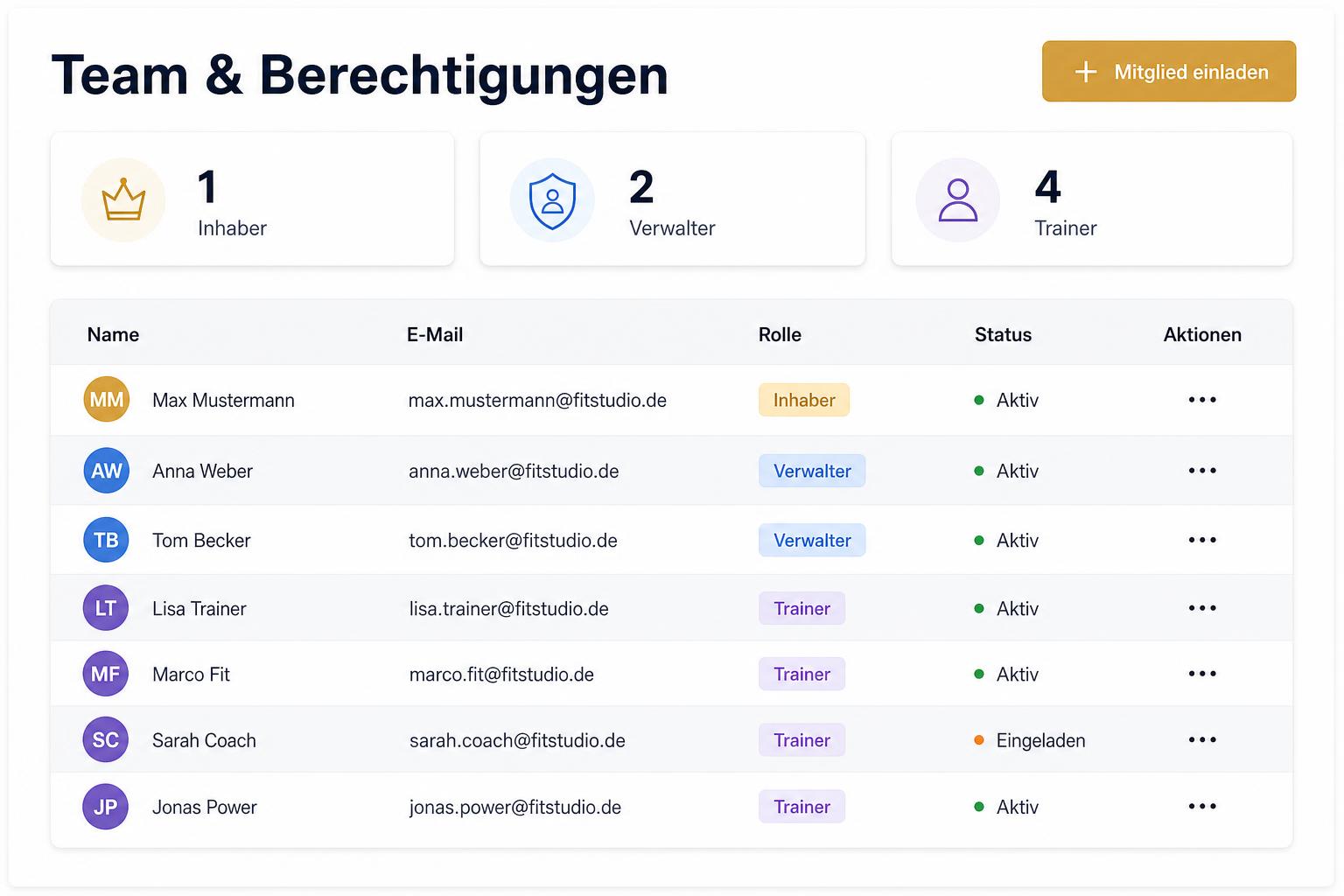
Task: Click the Verwalter label on summary card
Action: [672, 227]
